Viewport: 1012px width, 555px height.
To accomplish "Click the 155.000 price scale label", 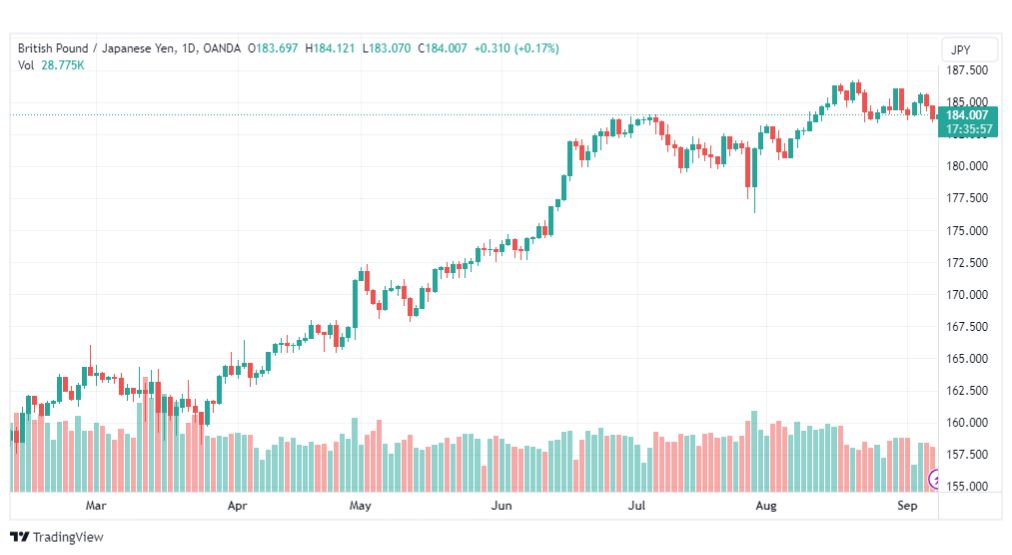I will click(x=967, y=487).
